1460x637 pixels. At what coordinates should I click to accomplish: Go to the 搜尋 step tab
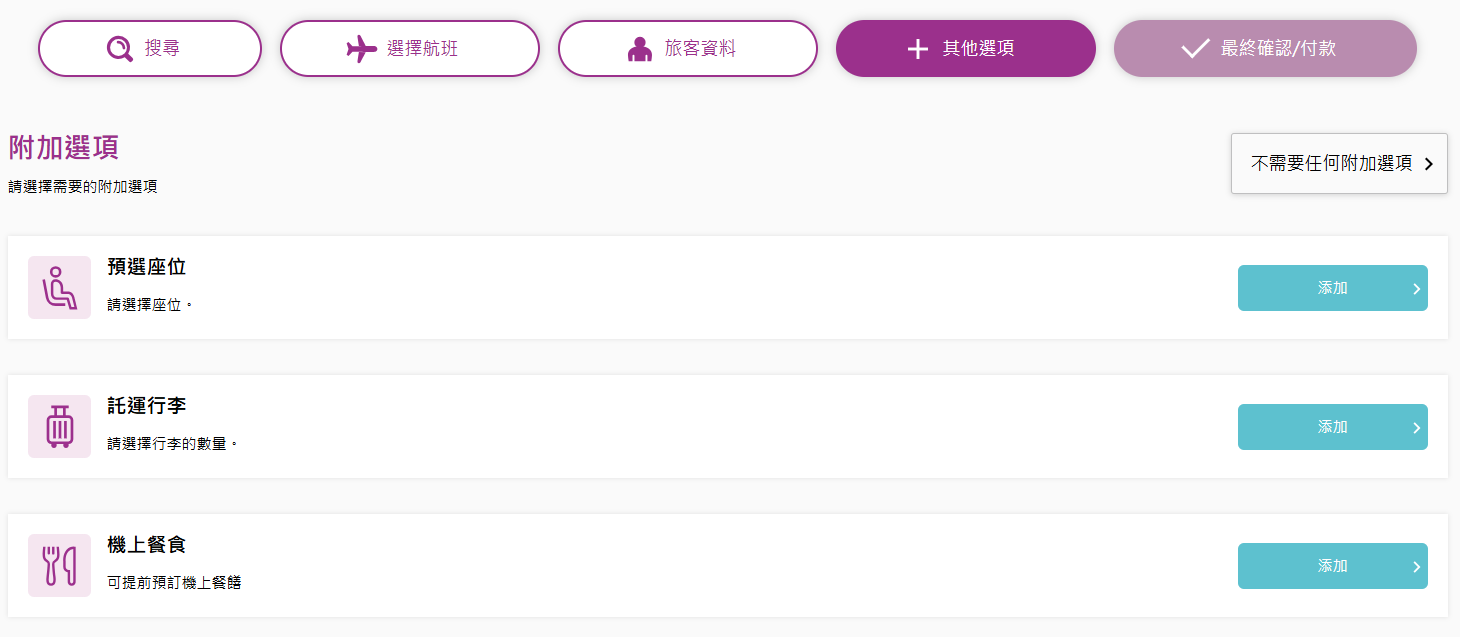point(150,48)
